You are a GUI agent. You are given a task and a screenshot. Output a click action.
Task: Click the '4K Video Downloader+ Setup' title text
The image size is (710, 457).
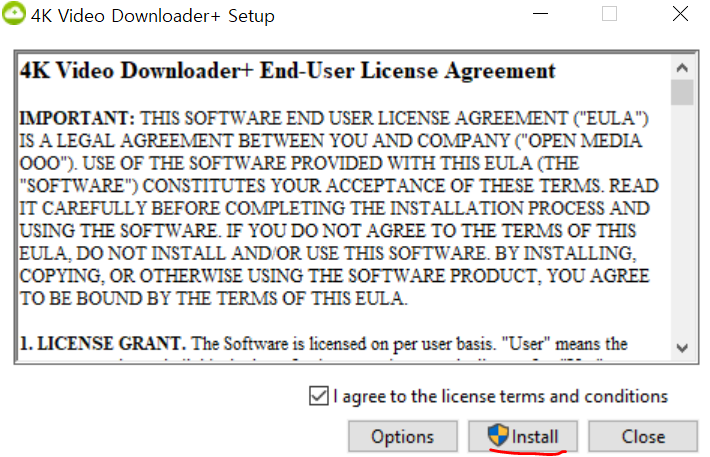(153, 15)
